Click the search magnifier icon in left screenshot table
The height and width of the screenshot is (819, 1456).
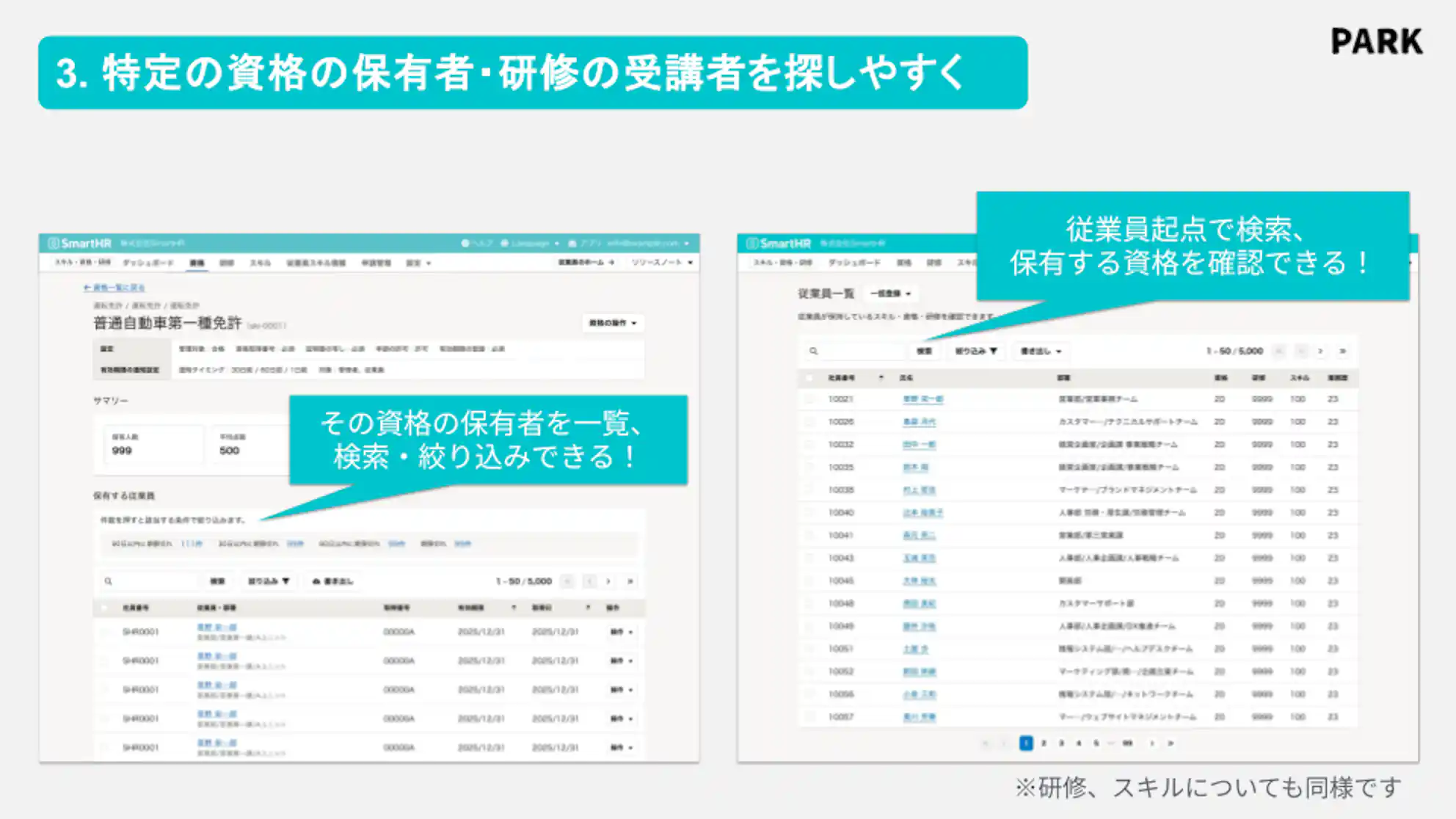tap(108, 581)
